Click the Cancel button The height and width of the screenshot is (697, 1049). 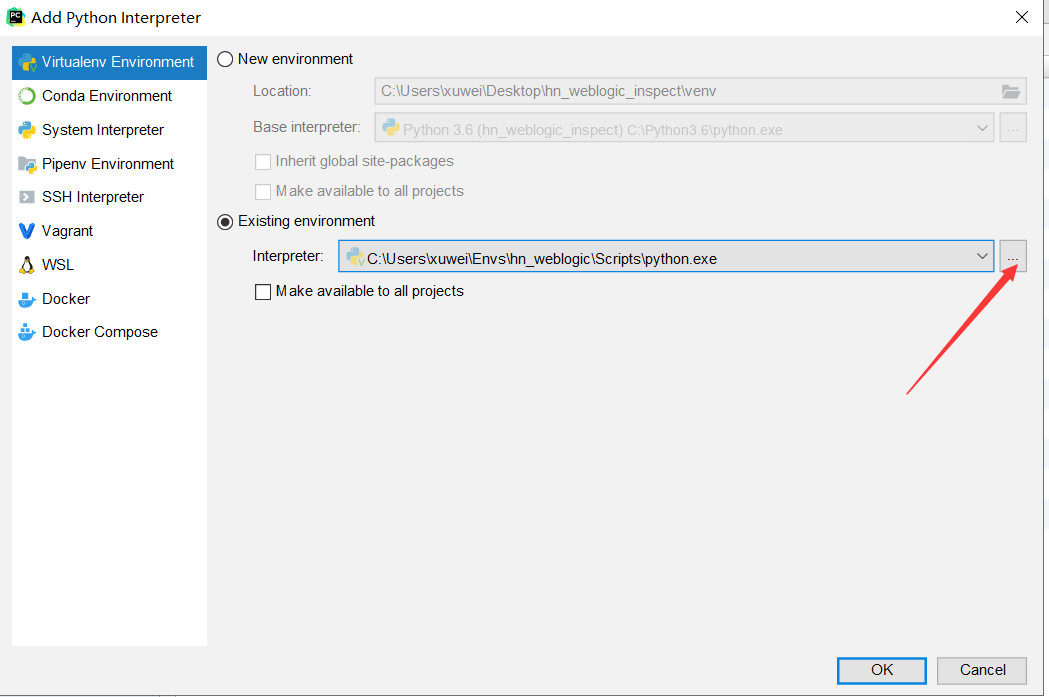tap(981, 670)
